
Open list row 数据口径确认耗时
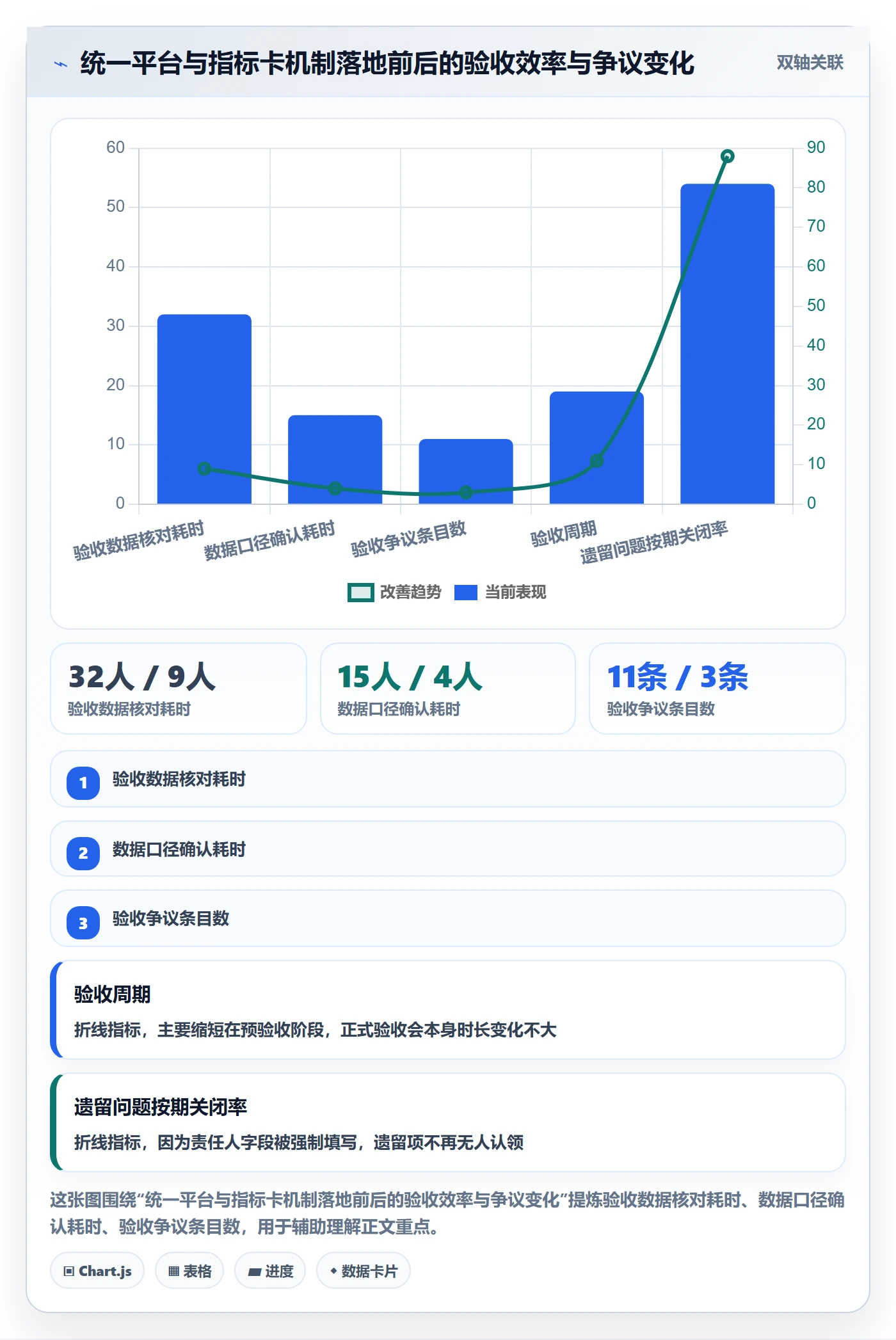click(448, 849)
